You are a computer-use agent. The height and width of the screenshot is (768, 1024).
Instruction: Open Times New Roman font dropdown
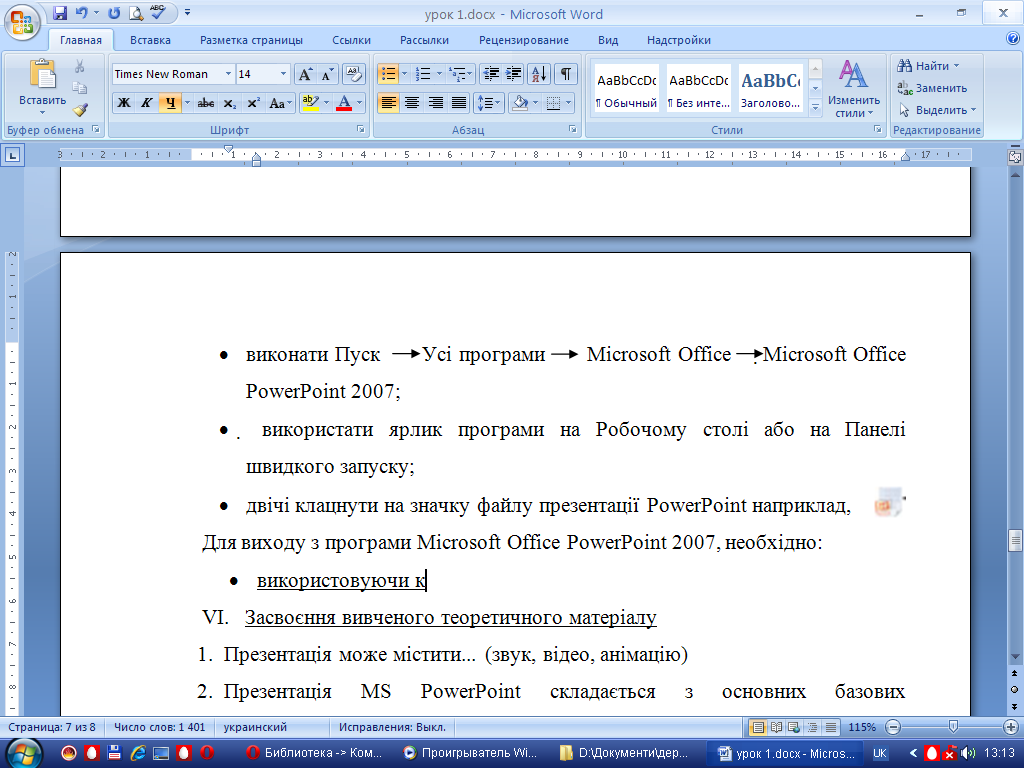(x=229, y=74)
